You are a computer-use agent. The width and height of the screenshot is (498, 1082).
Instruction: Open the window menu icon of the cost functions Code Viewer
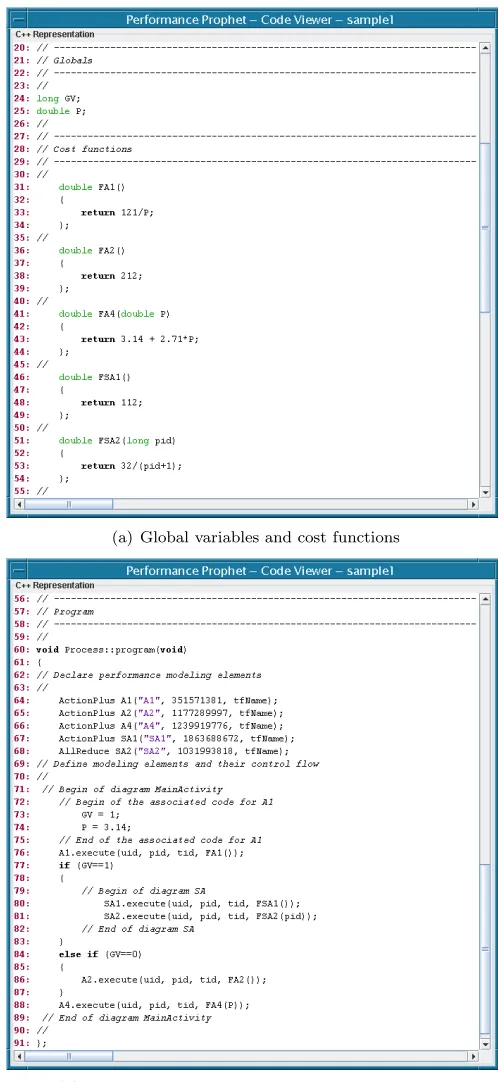(x=19, y=20)
